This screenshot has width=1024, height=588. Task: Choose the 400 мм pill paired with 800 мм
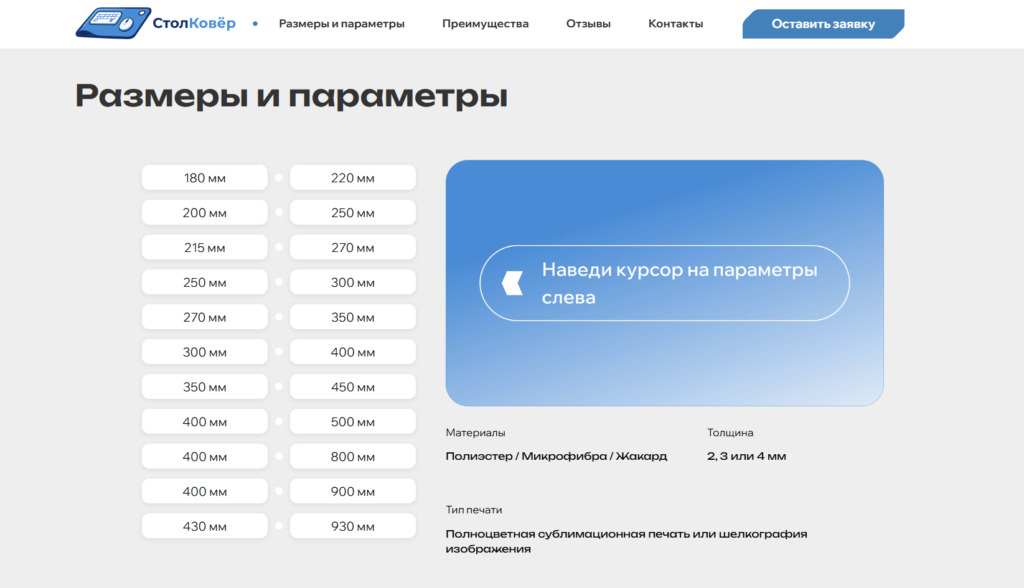204,457
